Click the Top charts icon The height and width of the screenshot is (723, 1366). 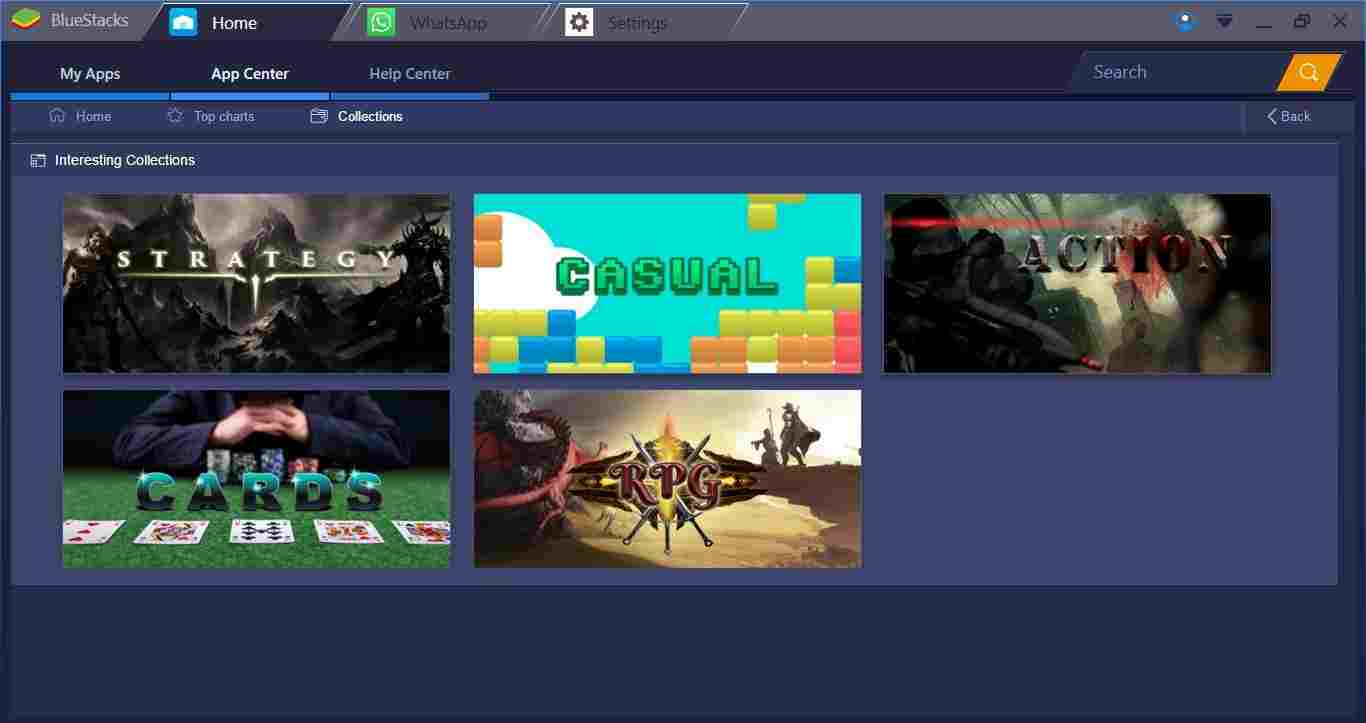coord(175,116)
